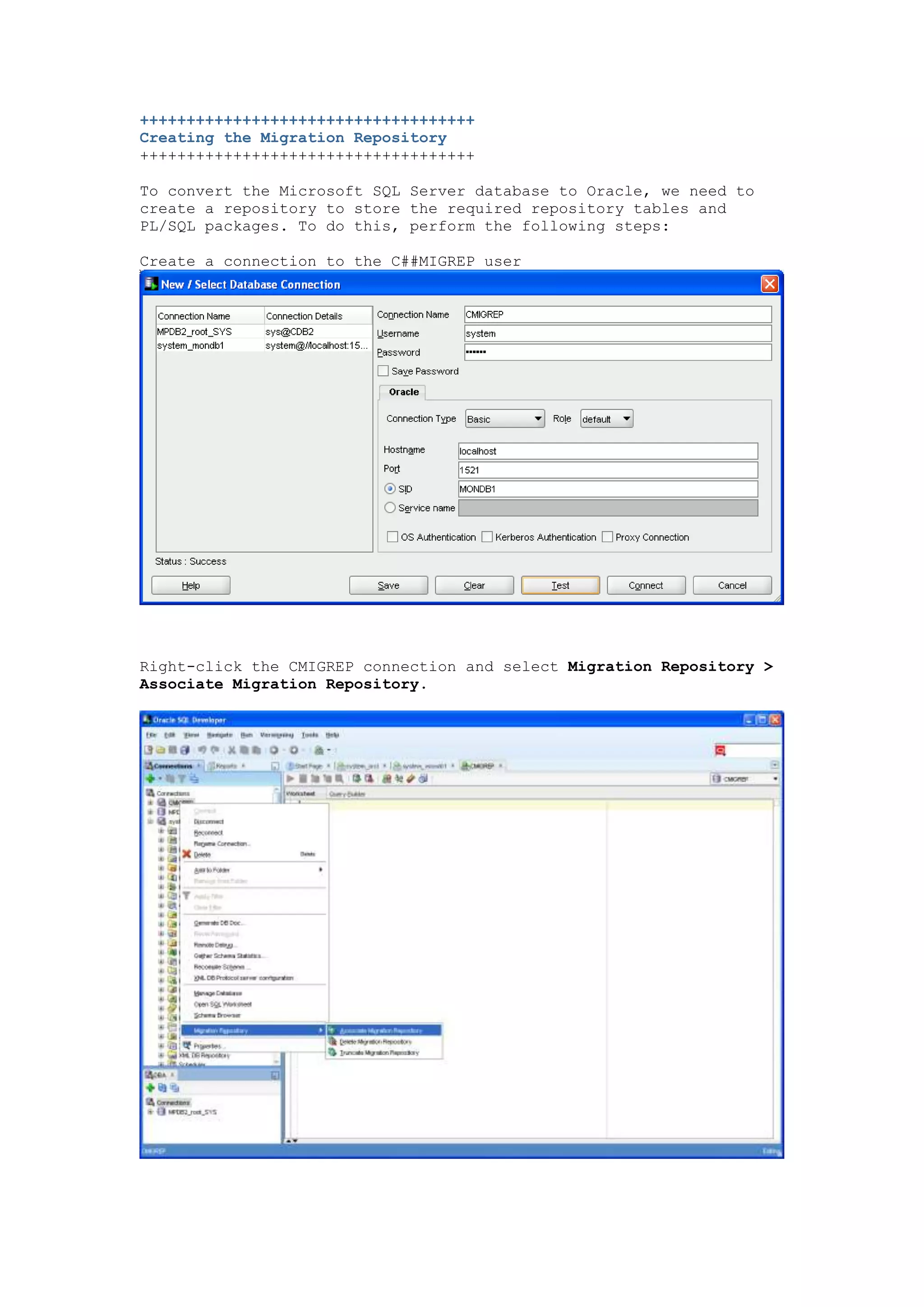Click the Forward navigation circle icon
The image size is (924, 1307).
click(x=294, y=750)
